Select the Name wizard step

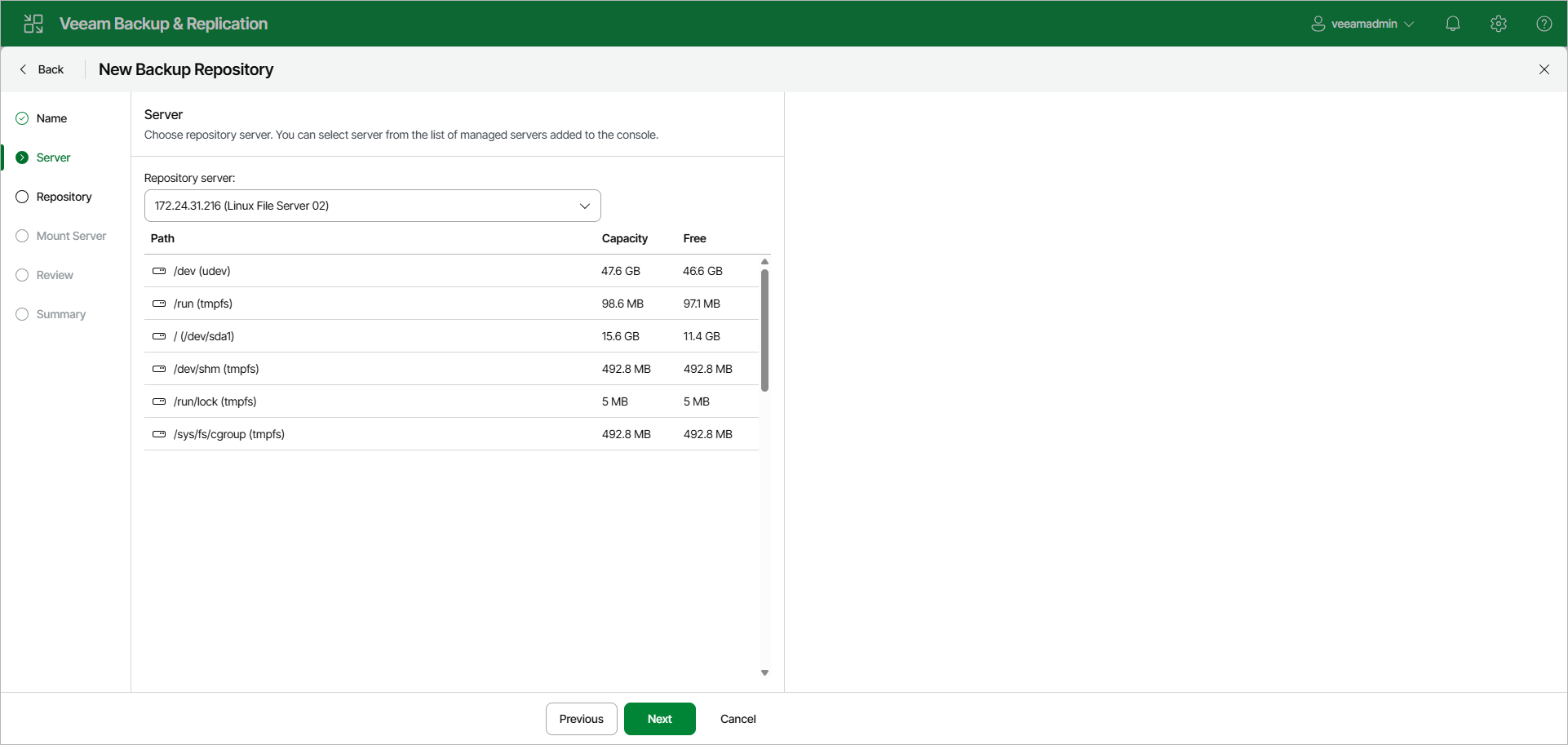pyautogui.click(x=51, y=118)
